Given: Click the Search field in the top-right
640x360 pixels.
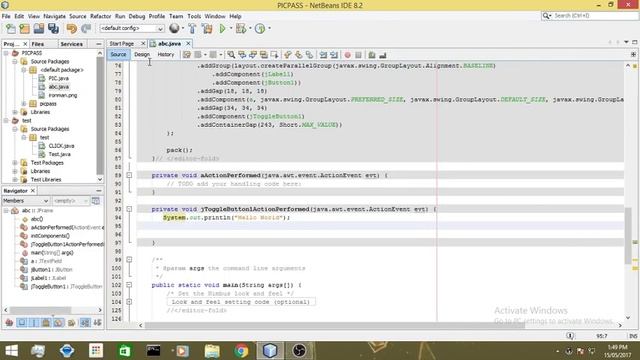Looking at the screenshot, I should pos(590,16).
